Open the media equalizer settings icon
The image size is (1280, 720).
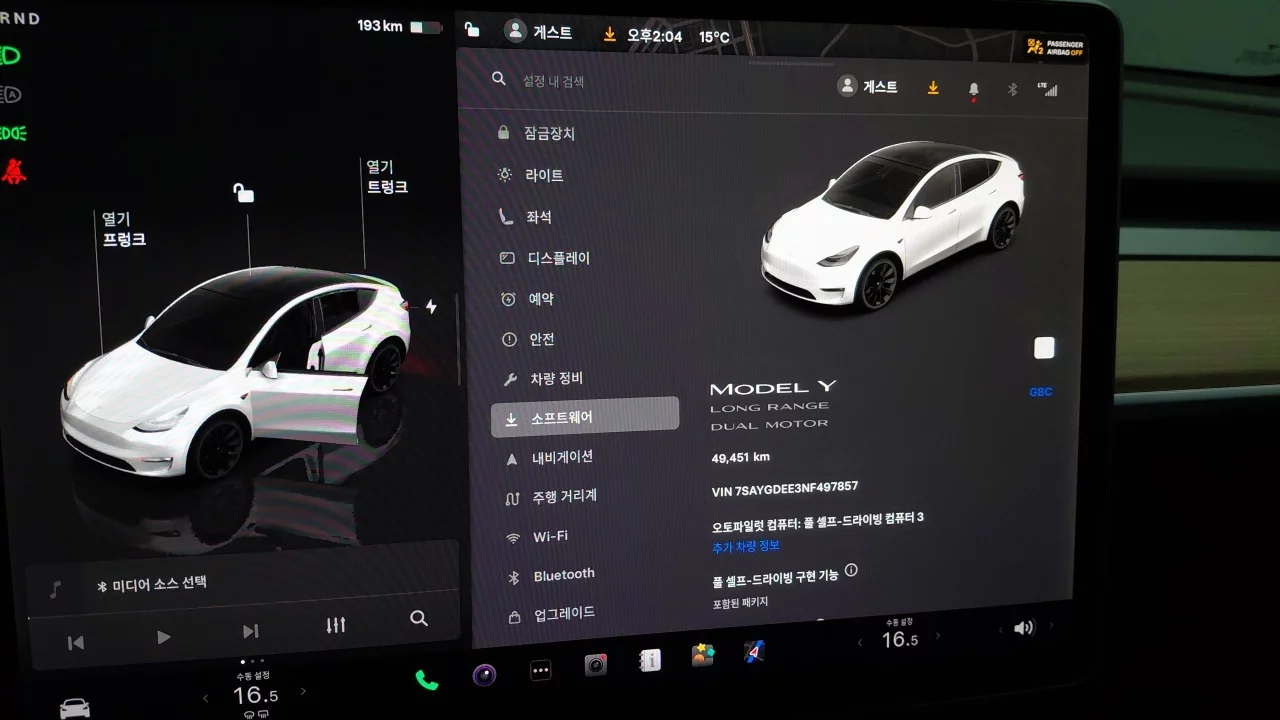pyautogui.click(x=336, y=625)
